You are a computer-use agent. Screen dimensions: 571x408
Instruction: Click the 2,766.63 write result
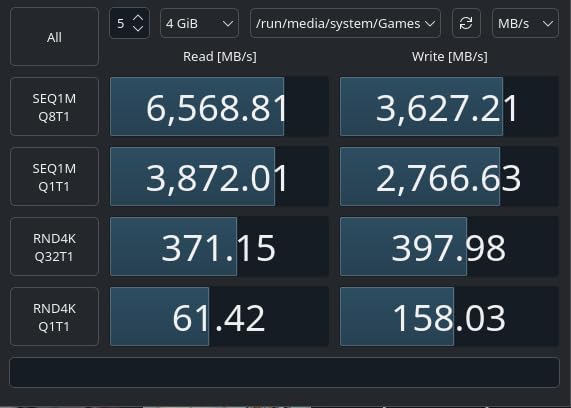(x=449, y=177)
